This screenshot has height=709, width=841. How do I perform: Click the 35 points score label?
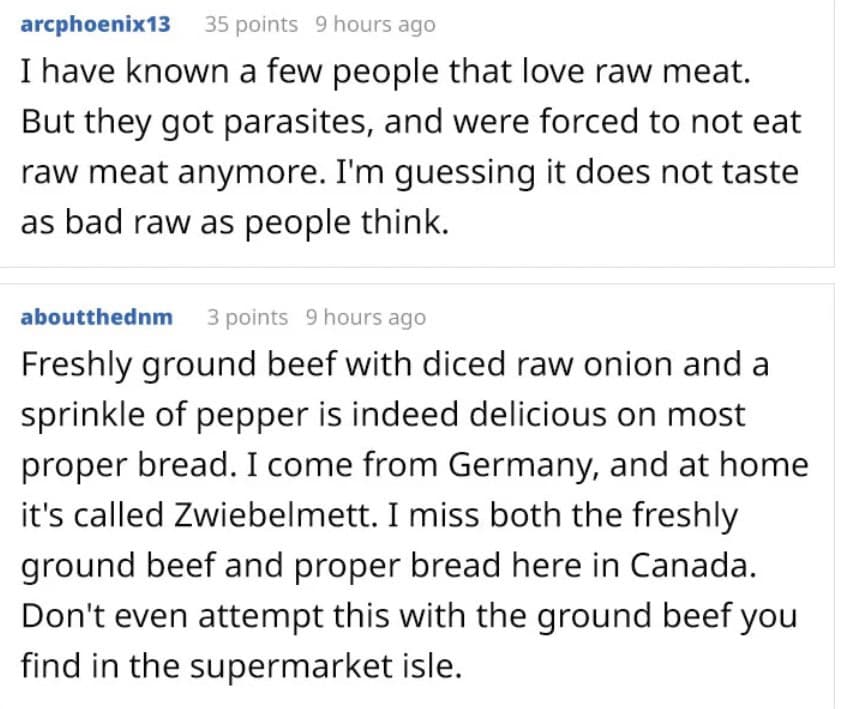tap(251, 24)
